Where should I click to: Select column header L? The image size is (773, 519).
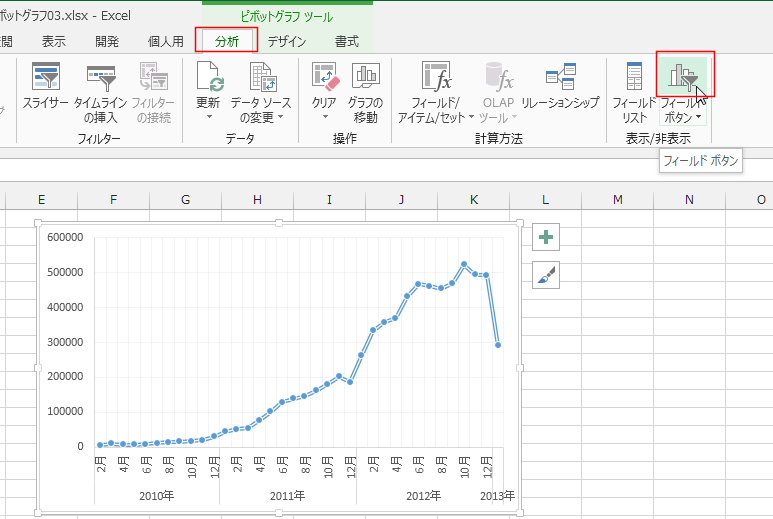tap(545, 200)
